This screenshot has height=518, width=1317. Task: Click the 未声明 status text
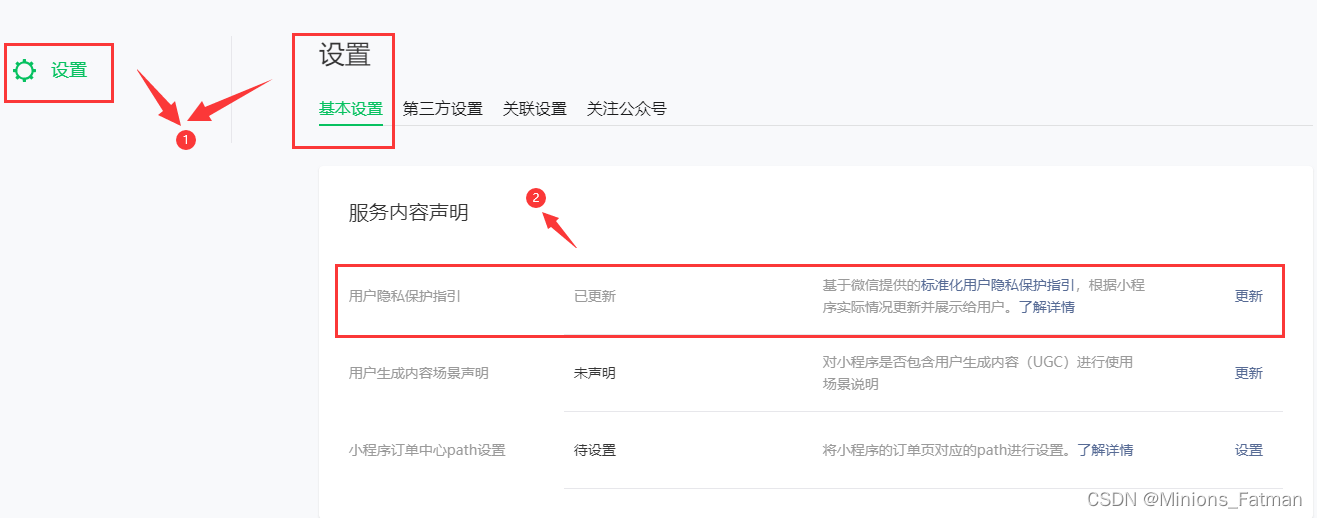coord(594,373)
